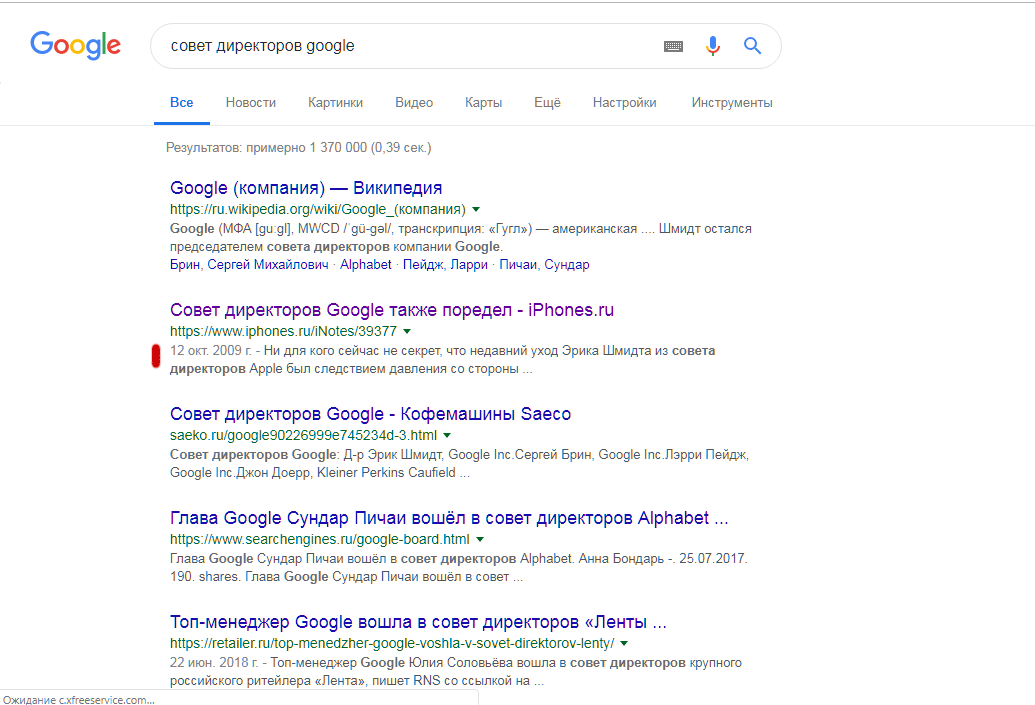Open the Google (компания) — Википедия result
1035x705 pixels.
tap(306, 188)
